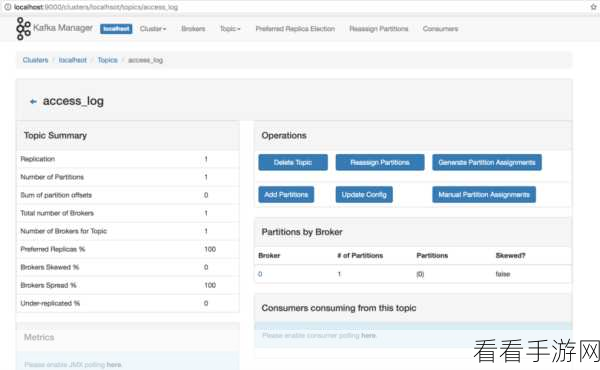The width and height of the screenshot is (600, 370).
Task: Click the access_log page heading
Action: (x=73, y=101)
